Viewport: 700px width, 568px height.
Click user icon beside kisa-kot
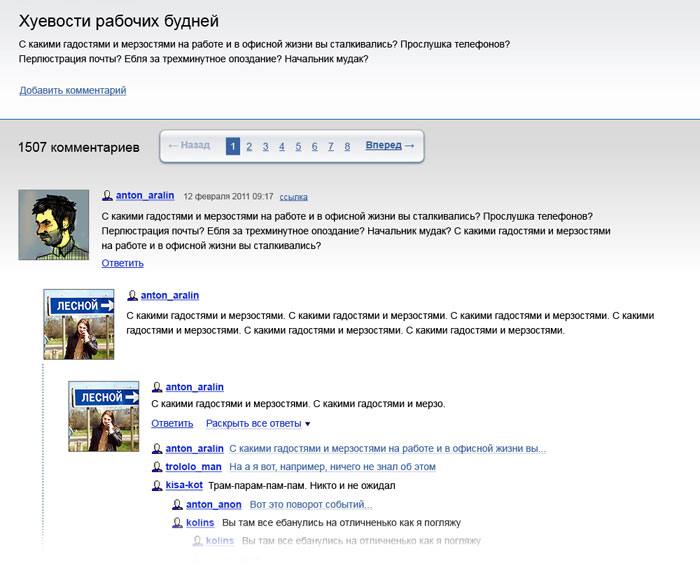pyautogui.click(x=156, y=485)
